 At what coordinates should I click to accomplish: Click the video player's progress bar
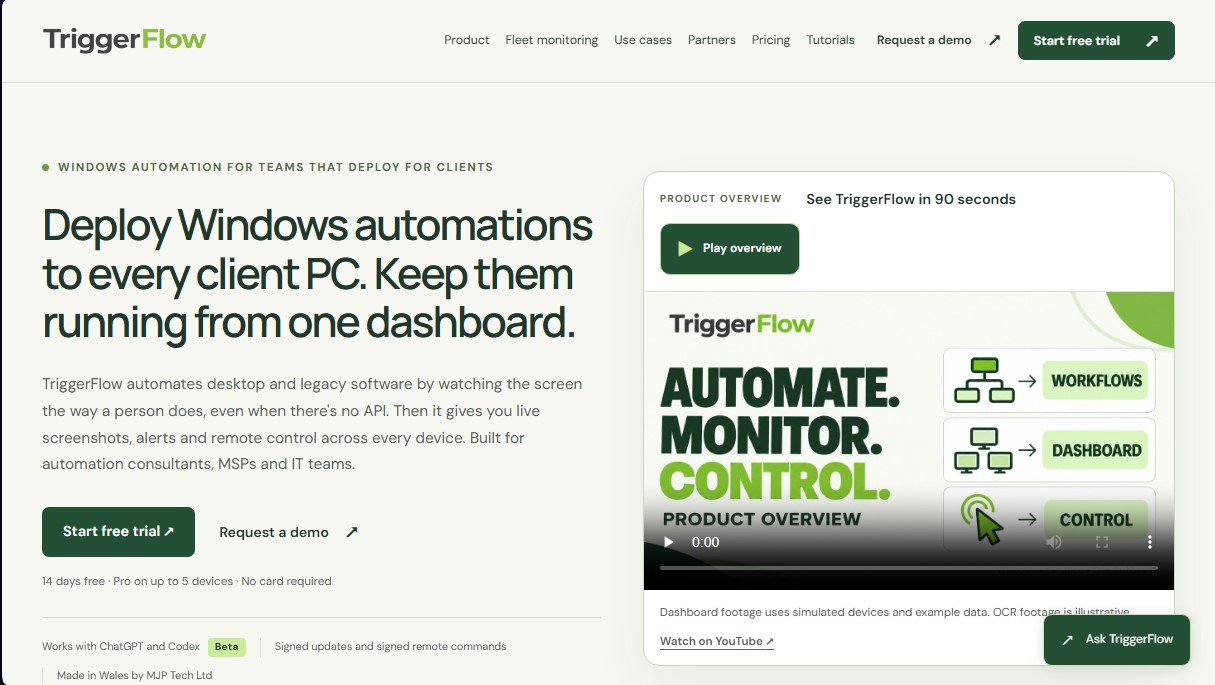(908, 568)
